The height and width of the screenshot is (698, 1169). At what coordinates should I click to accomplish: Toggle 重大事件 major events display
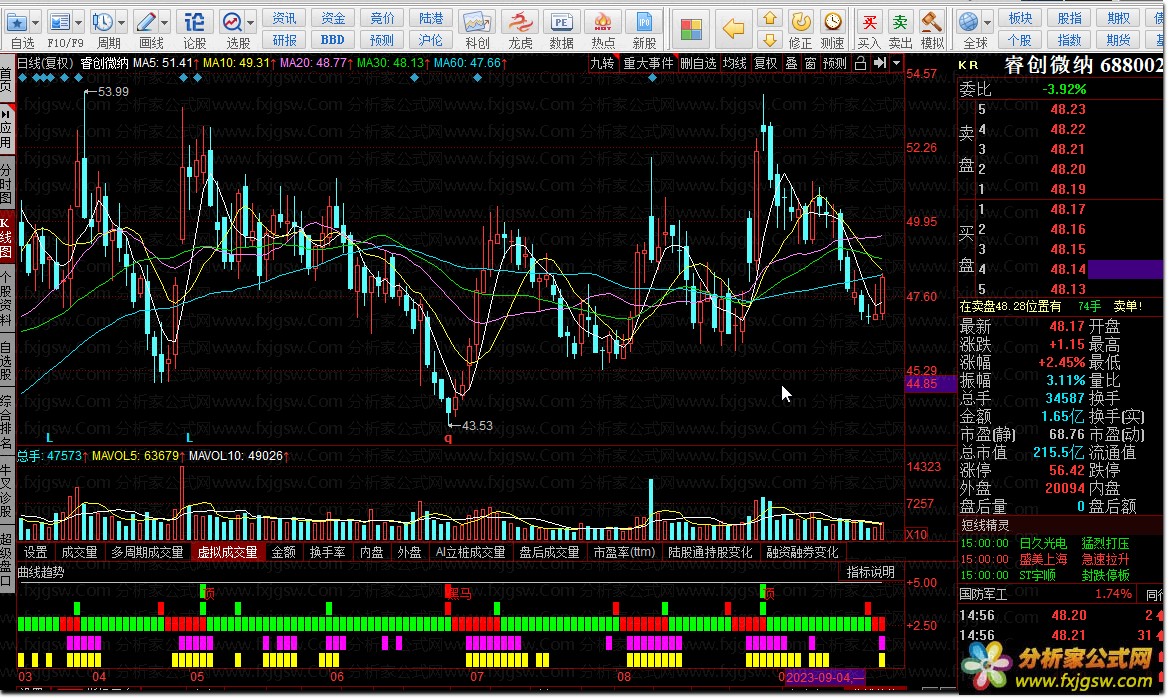click(x=648, y=63)
